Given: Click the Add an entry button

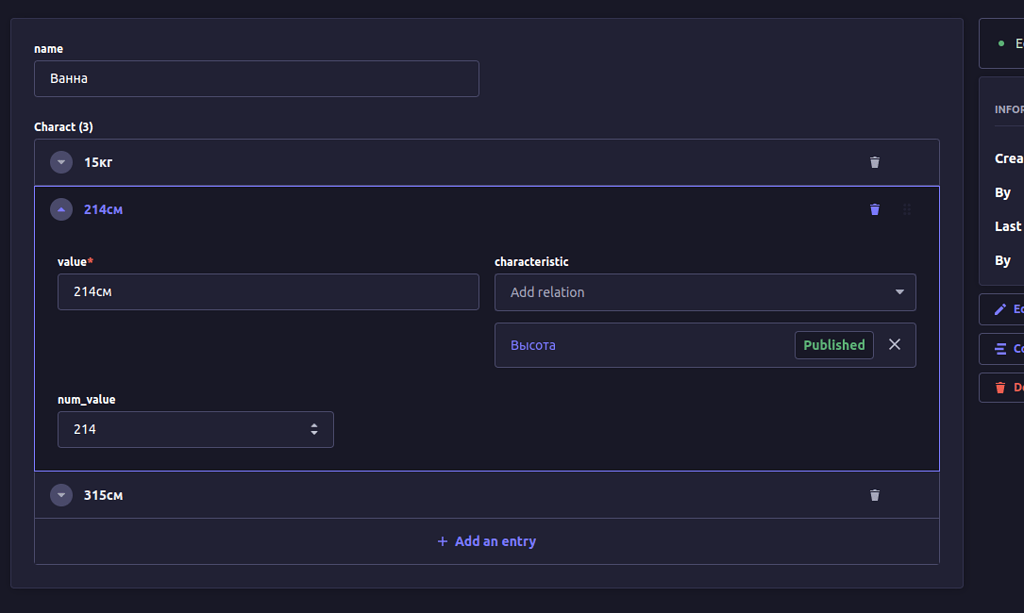Looking at the screenshot, I should coord(486,540).
